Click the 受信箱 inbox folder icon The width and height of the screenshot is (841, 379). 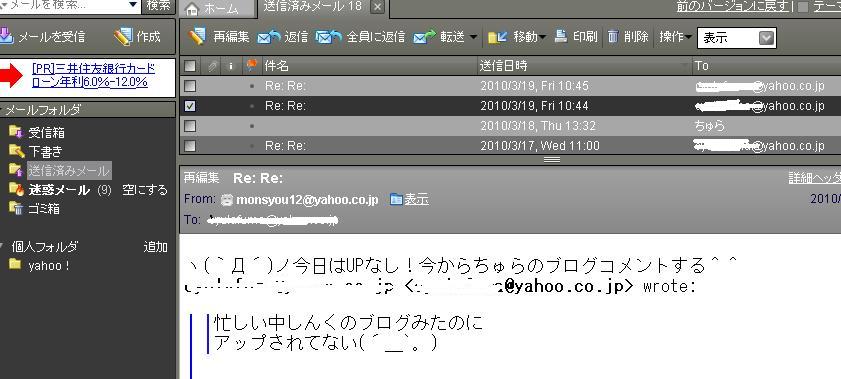tap(16, 131)
